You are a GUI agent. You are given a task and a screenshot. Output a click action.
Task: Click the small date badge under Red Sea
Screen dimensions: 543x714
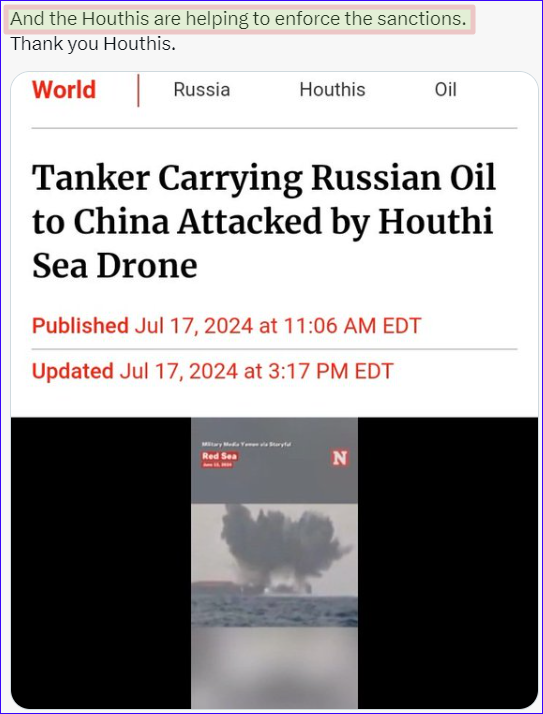[x=217, y=464]
